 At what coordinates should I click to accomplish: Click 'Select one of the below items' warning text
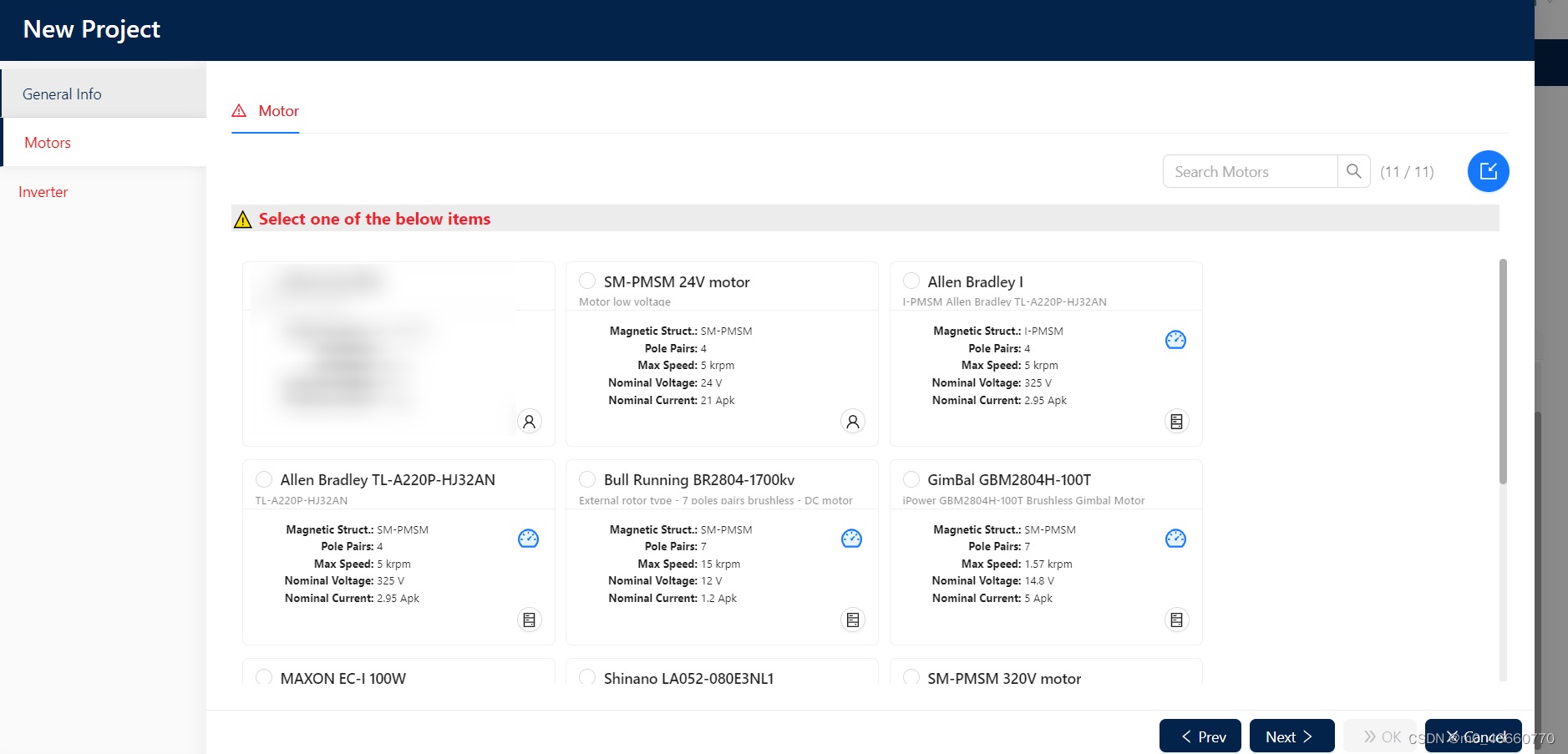[x=374, y=219]
